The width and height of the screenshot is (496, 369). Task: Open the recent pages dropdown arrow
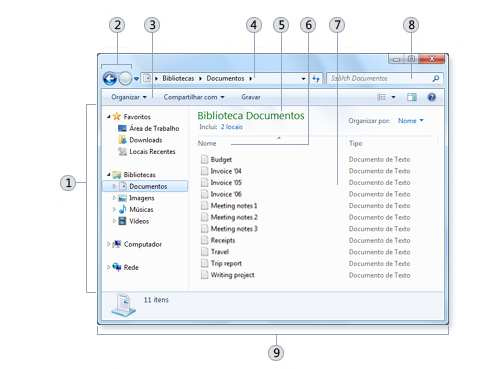tap(137, 79)
